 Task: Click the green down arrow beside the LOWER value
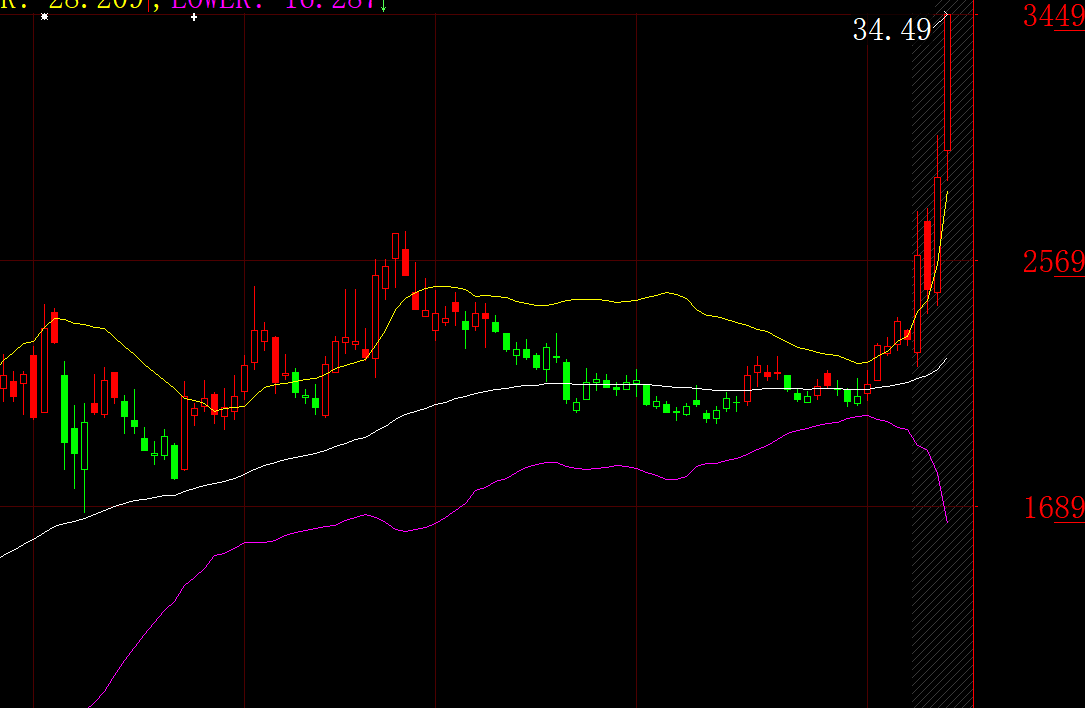[x=383, y=6]
